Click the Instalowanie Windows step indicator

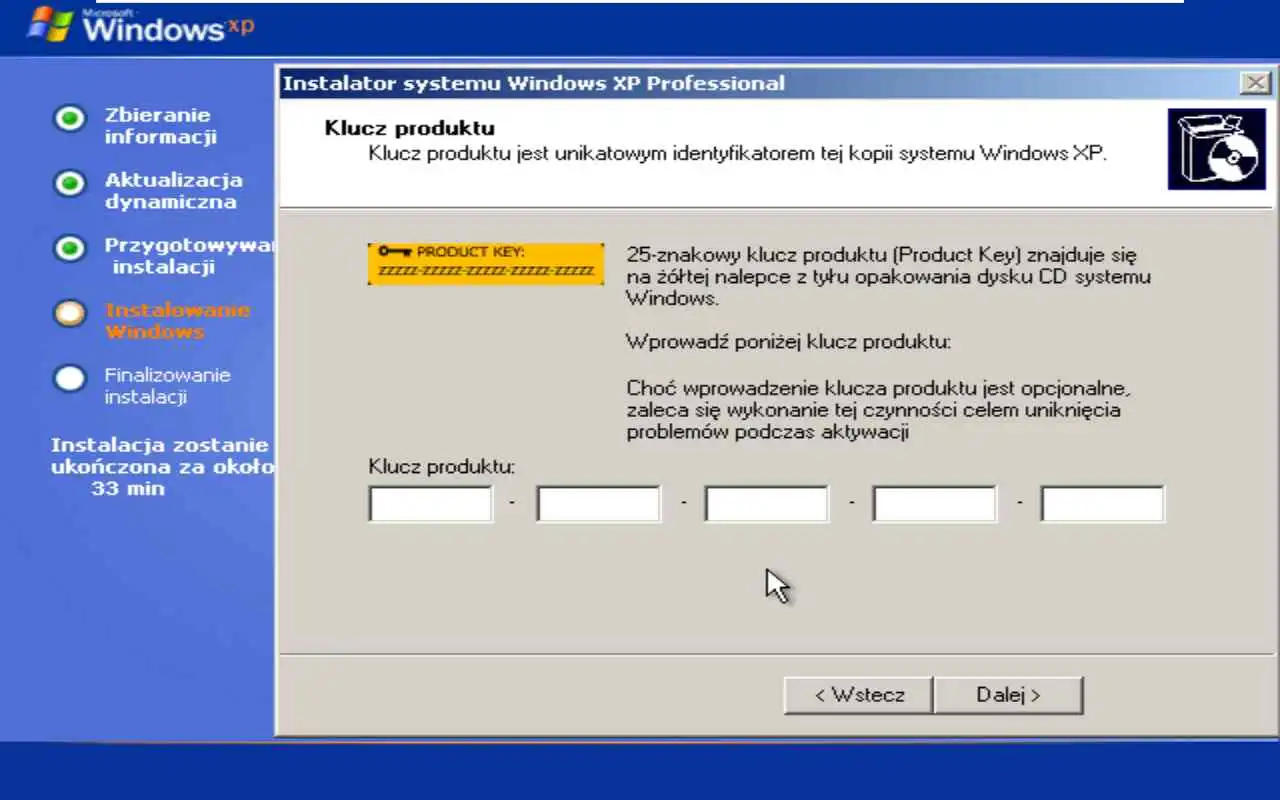(69, 314)
